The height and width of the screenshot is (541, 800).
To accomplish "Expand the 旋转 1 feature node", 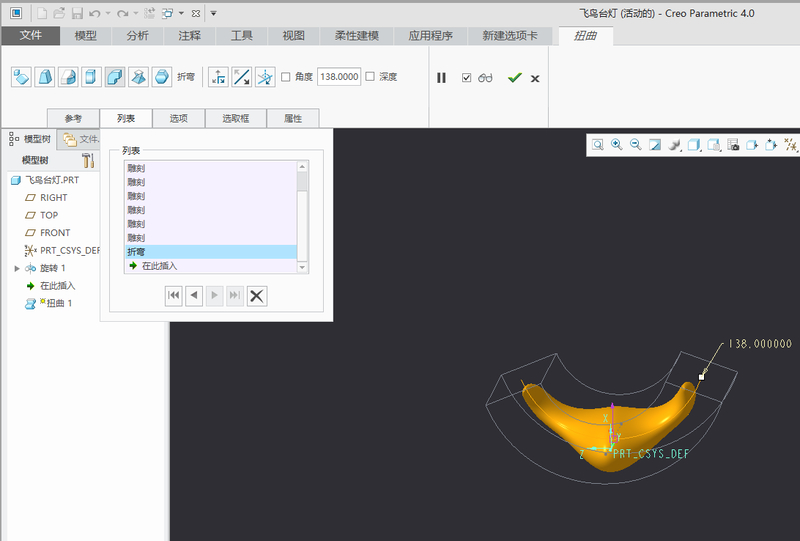I will (x=17, y=268).
